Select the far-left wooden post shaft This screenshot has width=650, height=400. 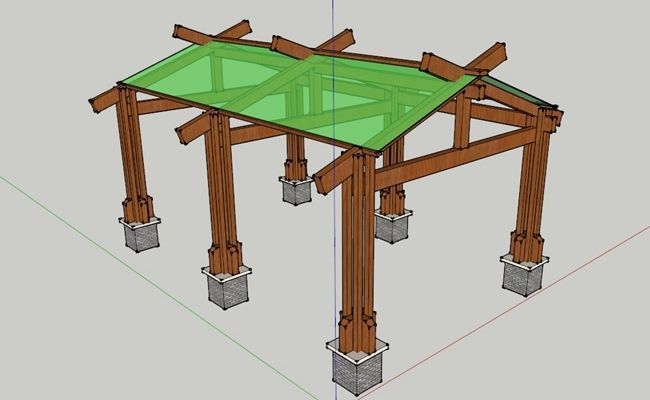(x=130, y=150)
